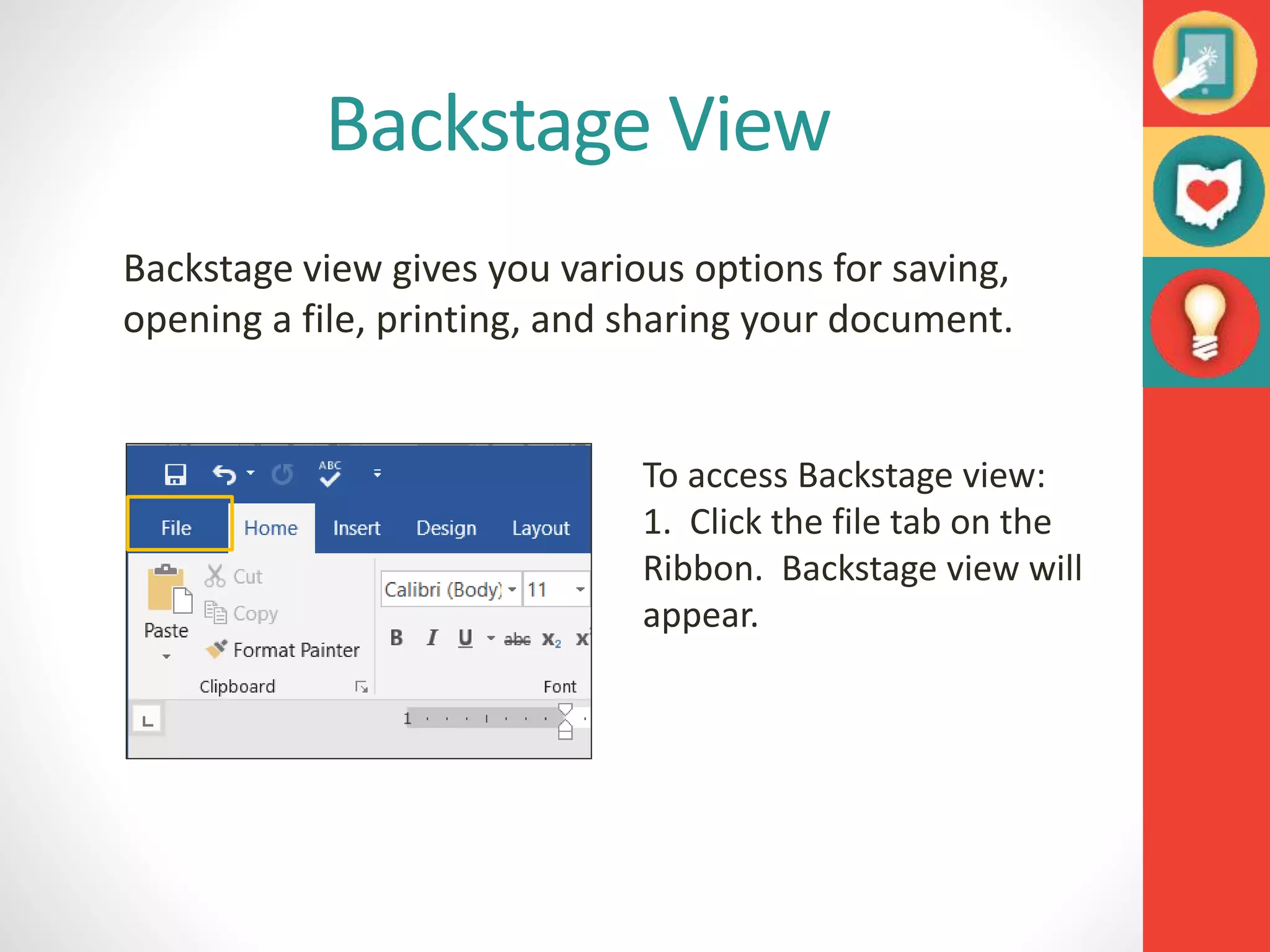Click the Save icon in Quick Access Toolbar
The image size is (1270, 952).
[175, 475]
